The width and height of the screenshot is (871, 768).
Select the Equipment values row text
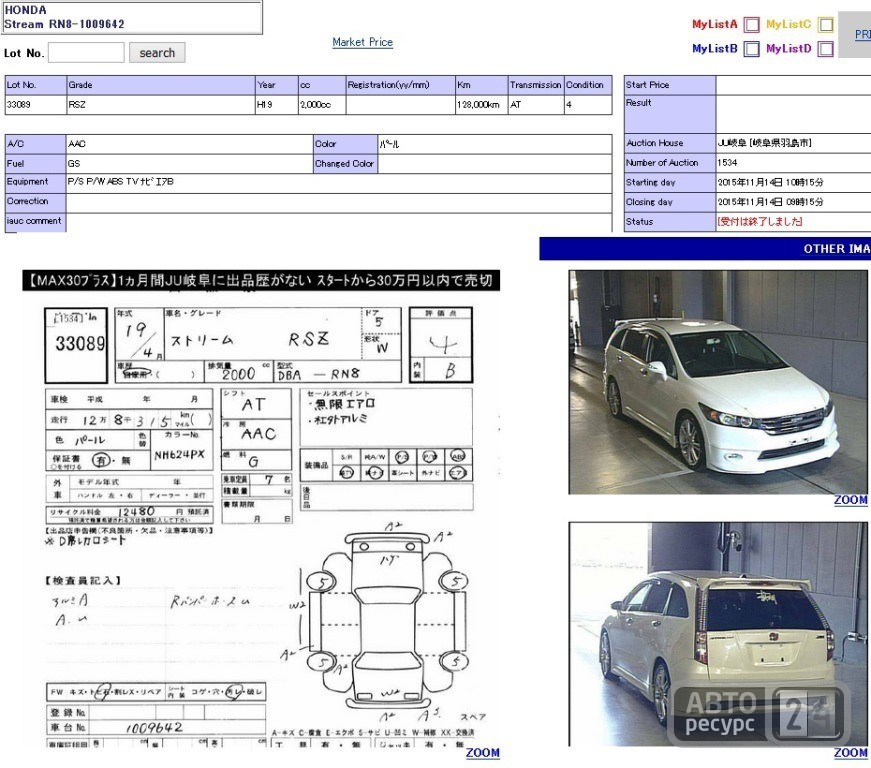point(121,182)
